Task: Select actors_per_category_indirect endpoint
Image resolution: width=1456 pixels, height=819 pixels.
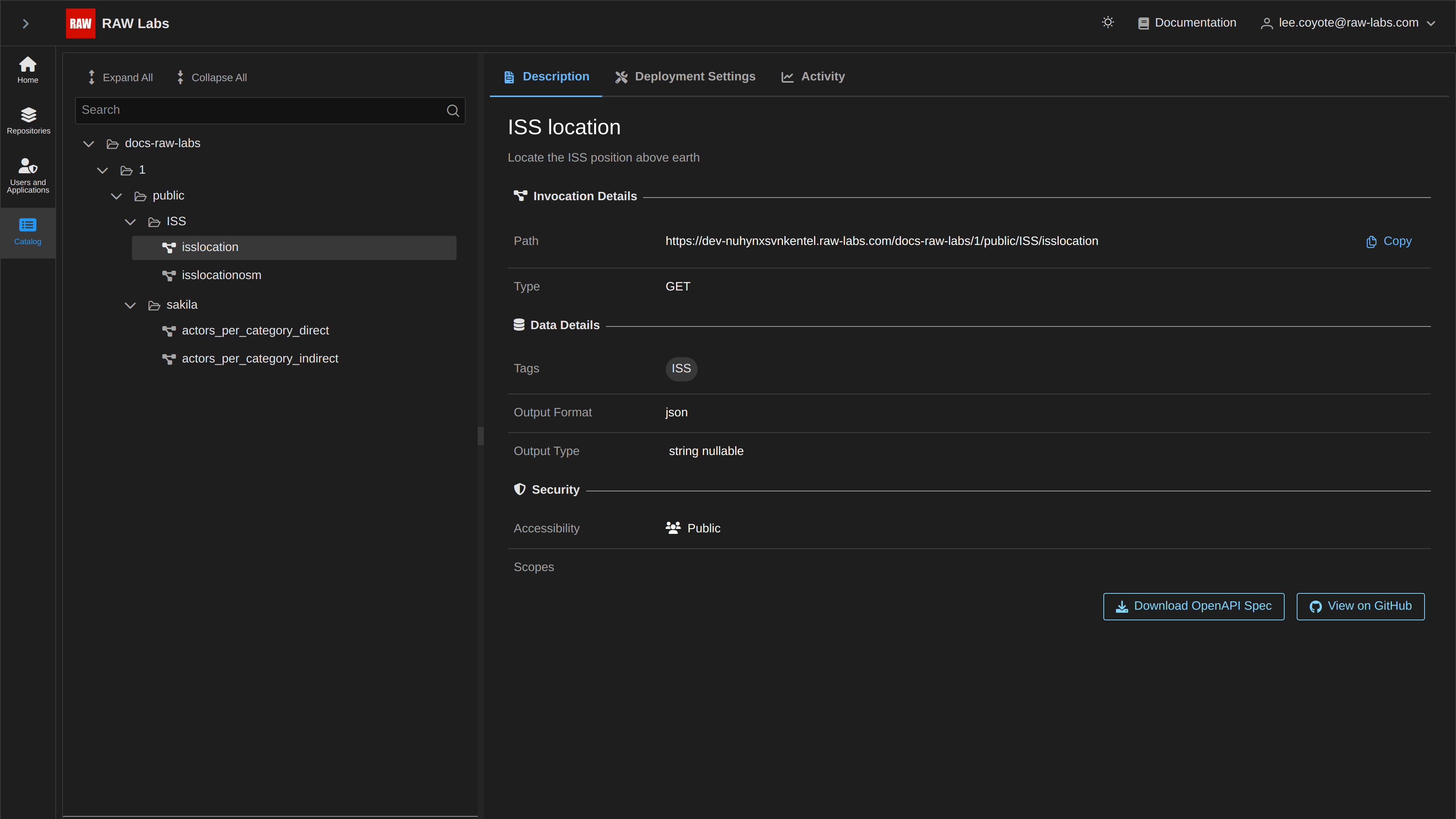Action: click(260, 359)
